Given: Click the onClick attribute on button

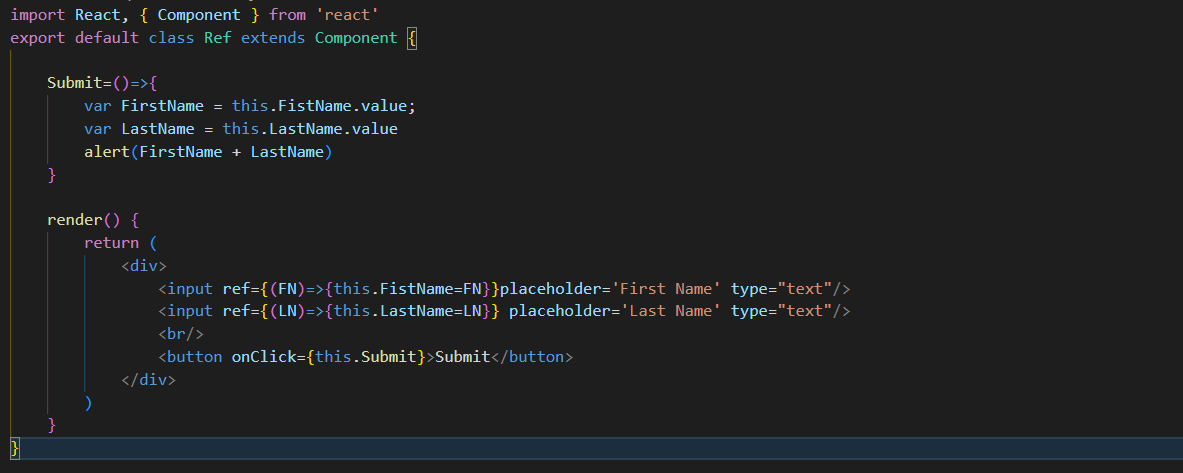Looking at the screenshot, I should pyautogui.click(x=264, y=357).
